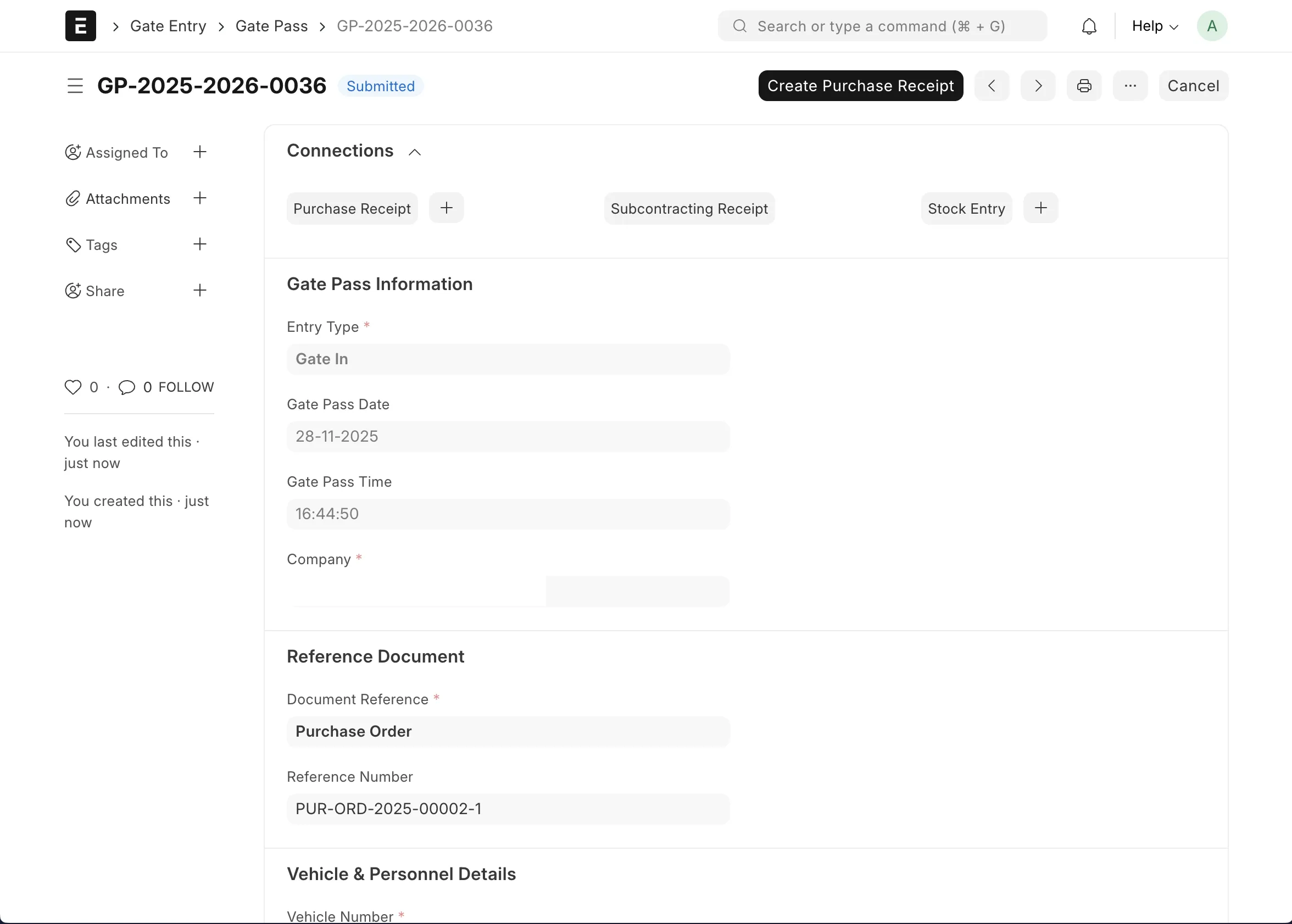Add an attachment with plus icon
The height and width of the screenshot is (924, 1292).
pos(200,198)
